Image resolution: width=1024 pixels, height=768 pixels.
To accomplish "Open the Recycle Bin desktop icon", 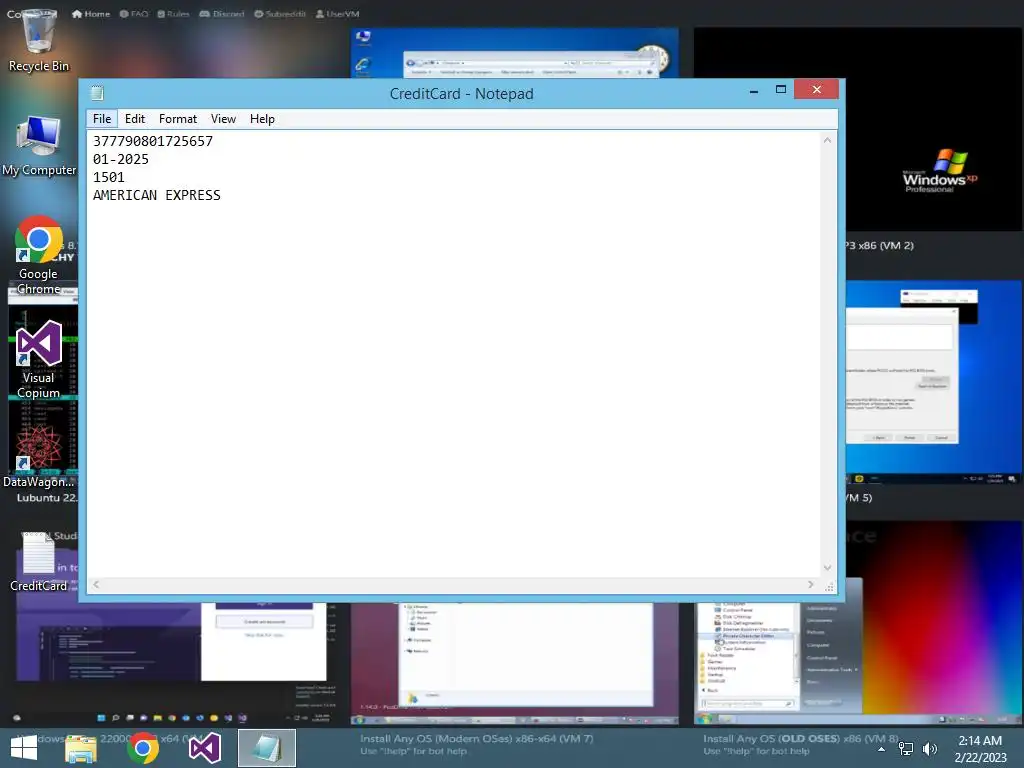I will [x=38, y=40].
